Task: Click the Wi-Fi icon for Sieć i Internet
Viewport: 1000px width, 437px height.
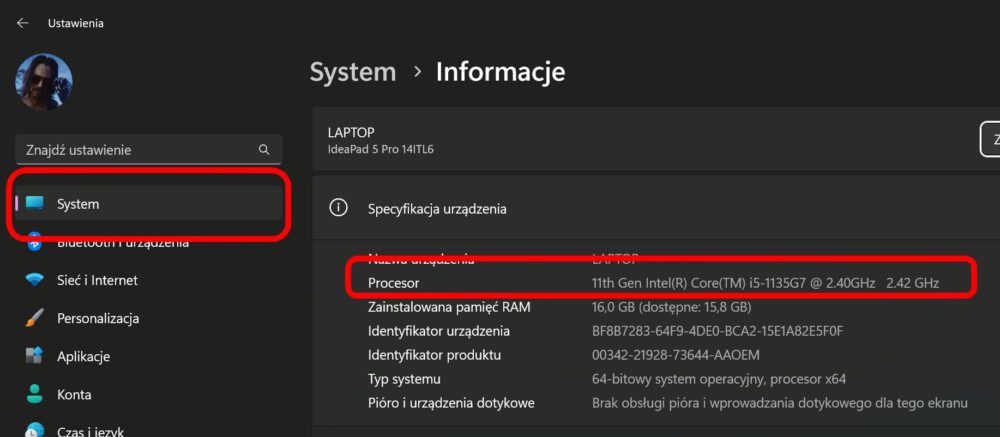Action: pos(34,280)
